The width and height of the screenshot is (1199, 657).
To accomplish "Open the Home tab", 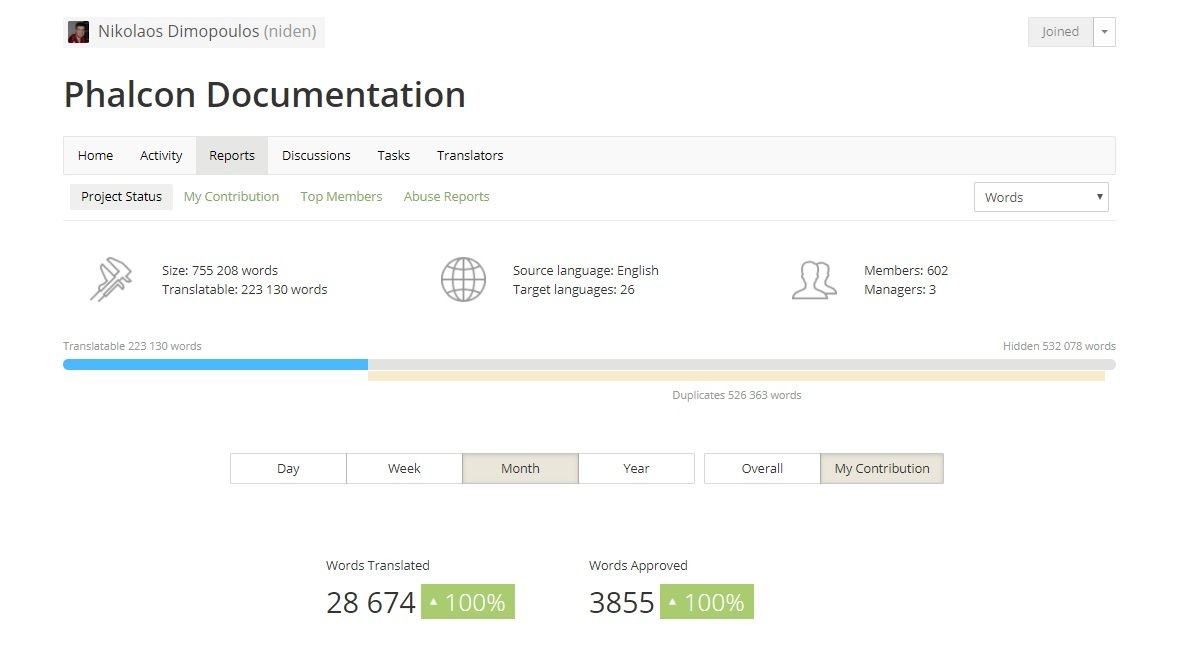I will pyautogui.click(x=96, y=155).
